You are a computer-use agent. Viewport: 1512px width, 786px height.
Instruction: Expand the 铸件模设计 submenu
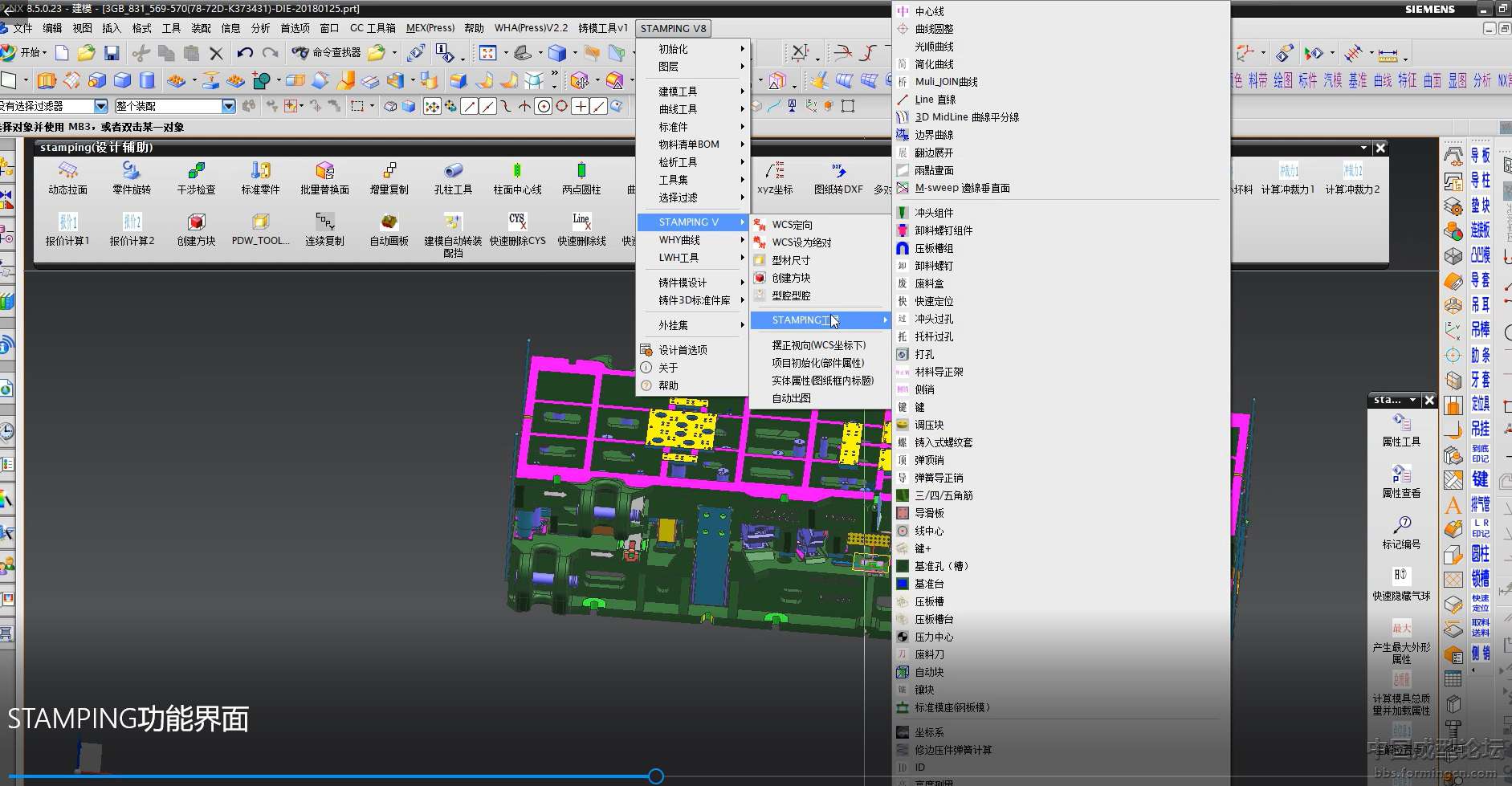693,283
